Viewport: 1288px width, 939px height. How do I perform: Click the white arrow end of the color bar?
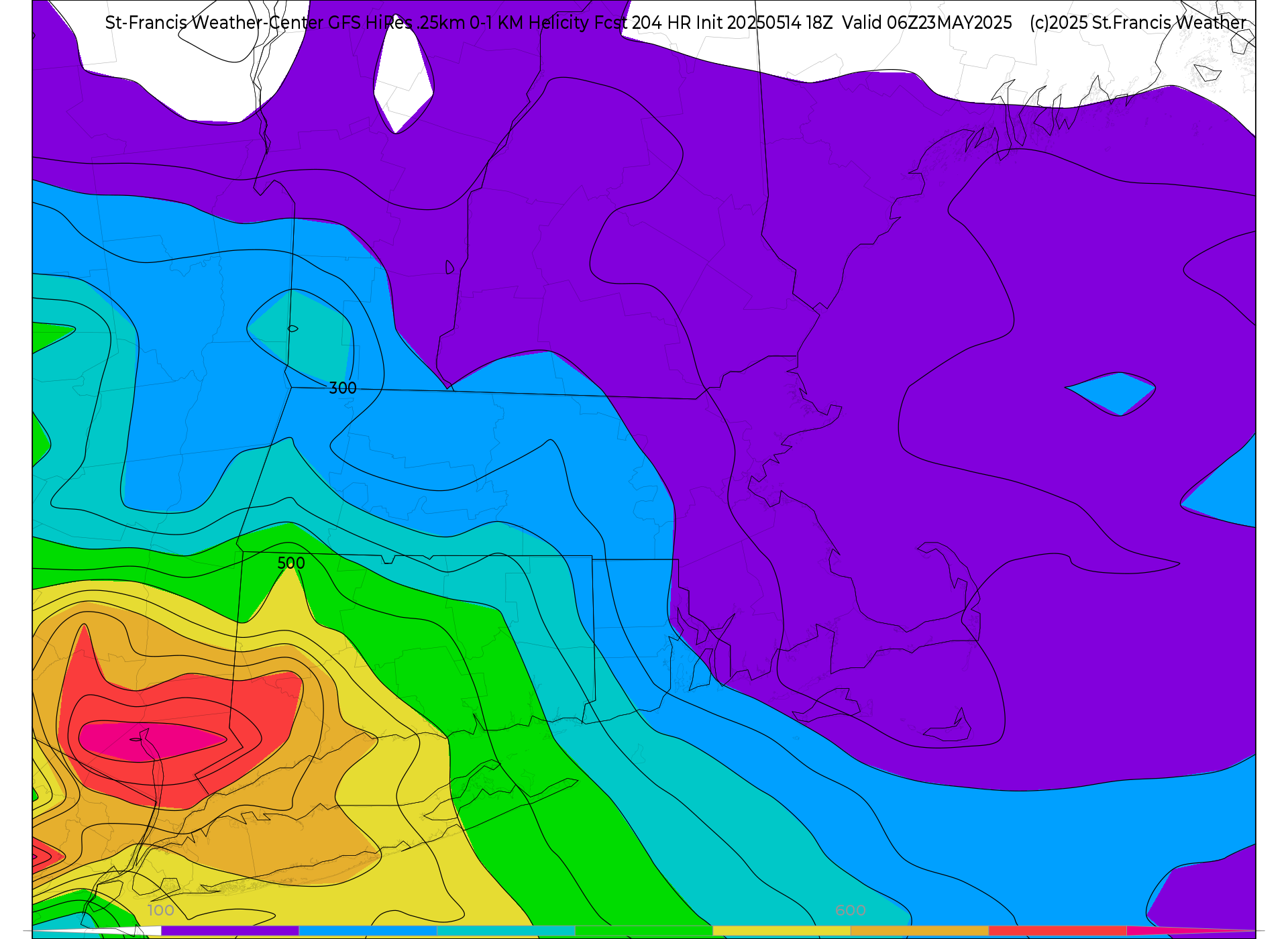coord(97,931)
